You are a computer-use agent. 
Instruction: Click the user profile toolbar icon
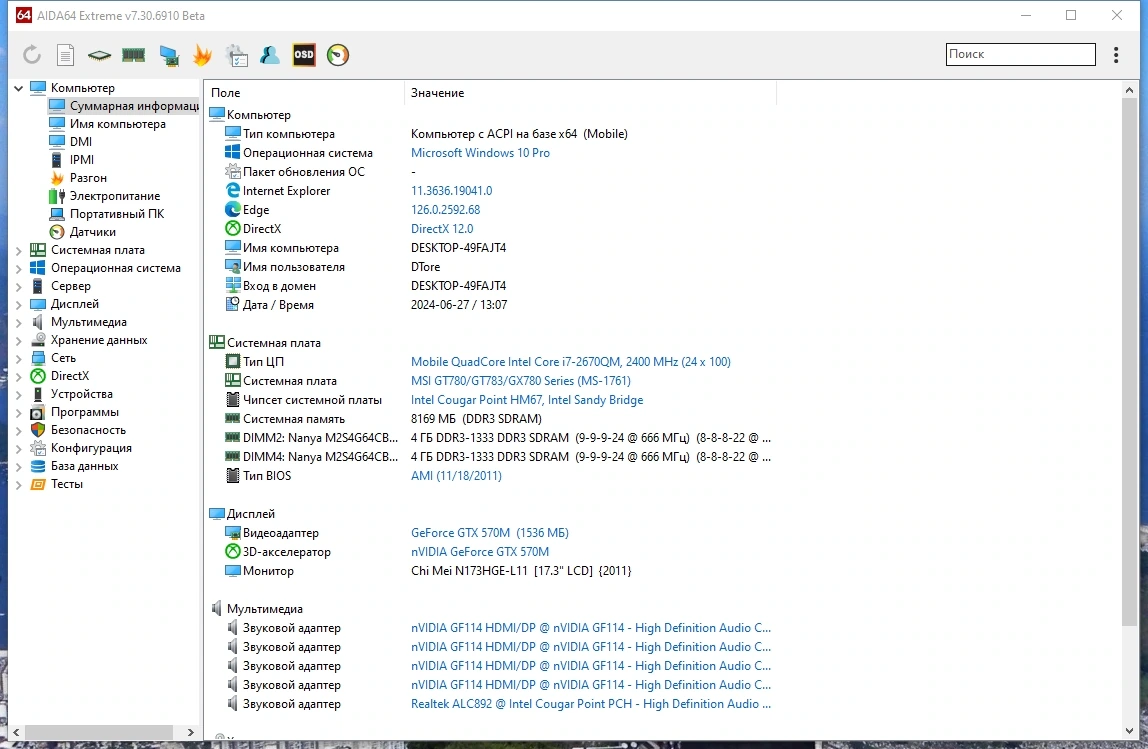(x=269, y=55)
